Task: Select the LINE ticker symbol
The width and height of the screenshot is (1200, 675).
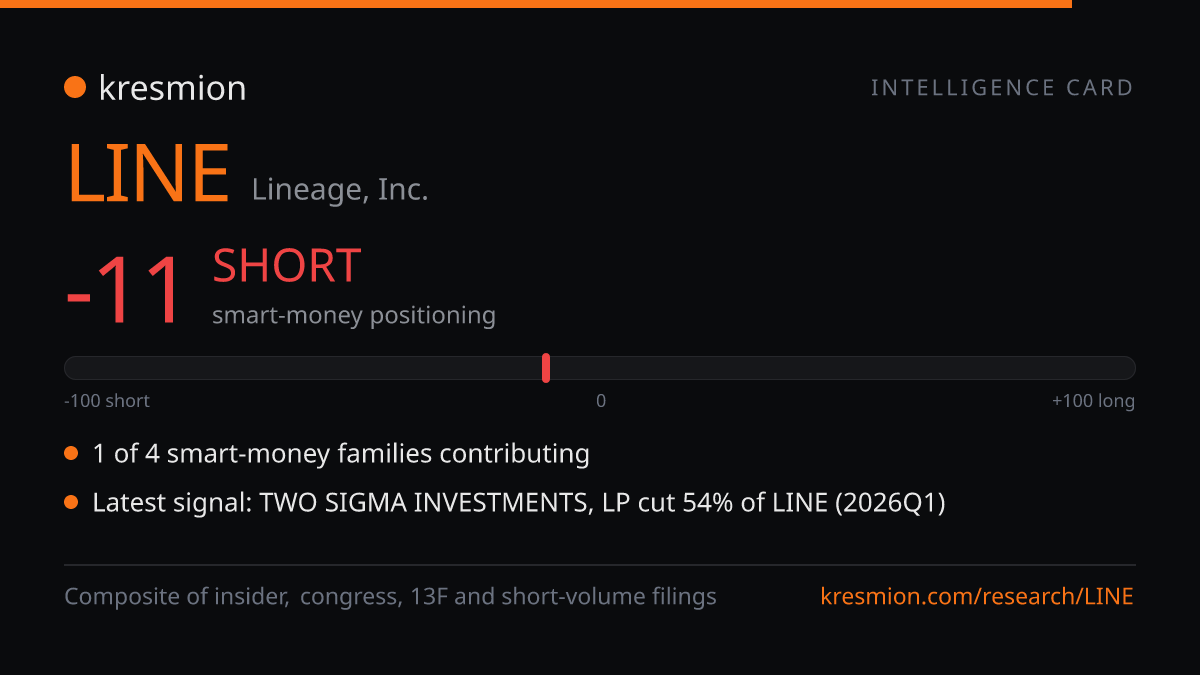Action: tap(148, 174)
